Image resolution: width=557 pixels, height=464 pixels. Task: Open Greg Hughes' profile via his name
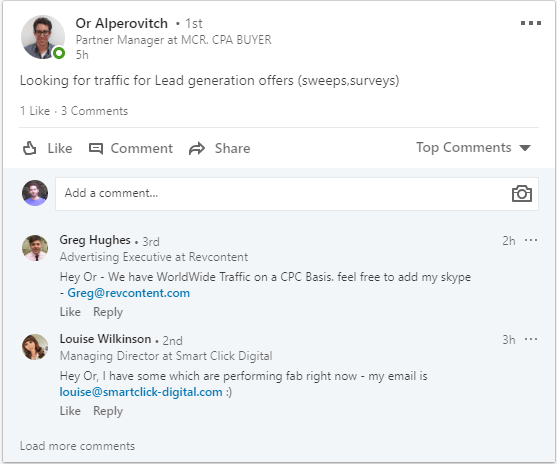95,240
